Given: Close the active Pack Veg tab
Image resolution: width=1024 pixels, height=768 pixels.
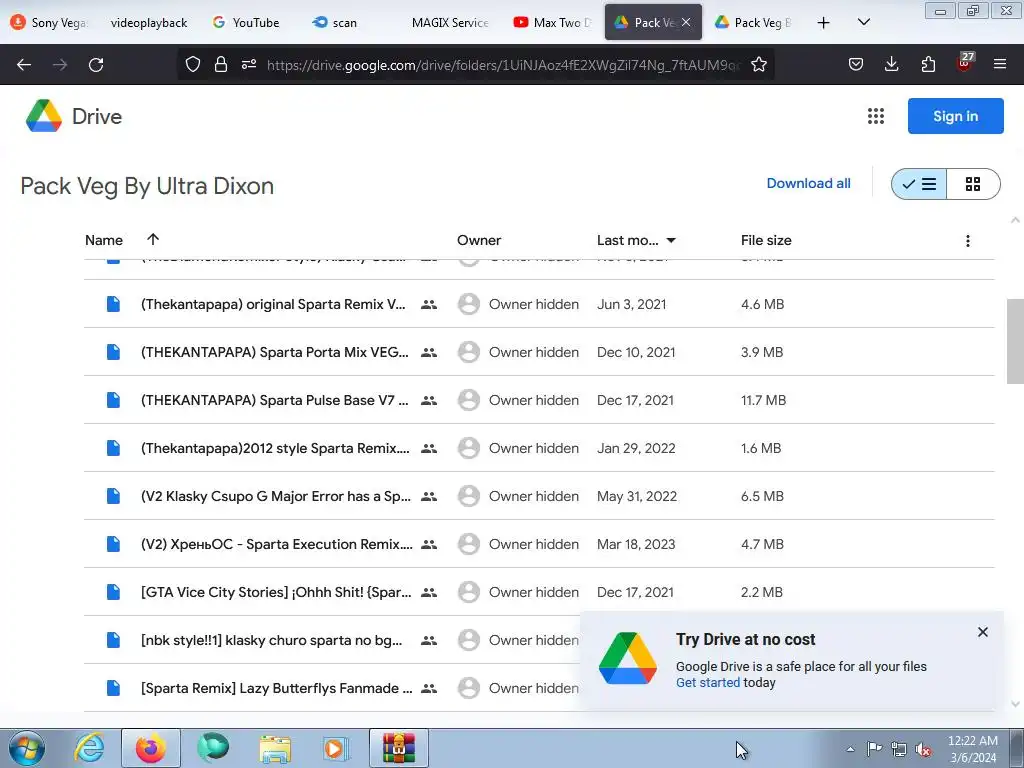Looking at the screenshot, I should coord(686,22).
